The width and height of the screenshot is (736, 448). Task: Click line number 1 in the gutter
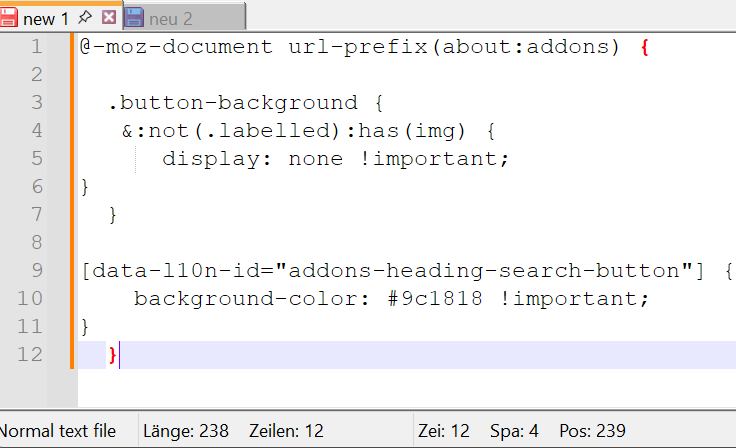(x=36, y=47)
